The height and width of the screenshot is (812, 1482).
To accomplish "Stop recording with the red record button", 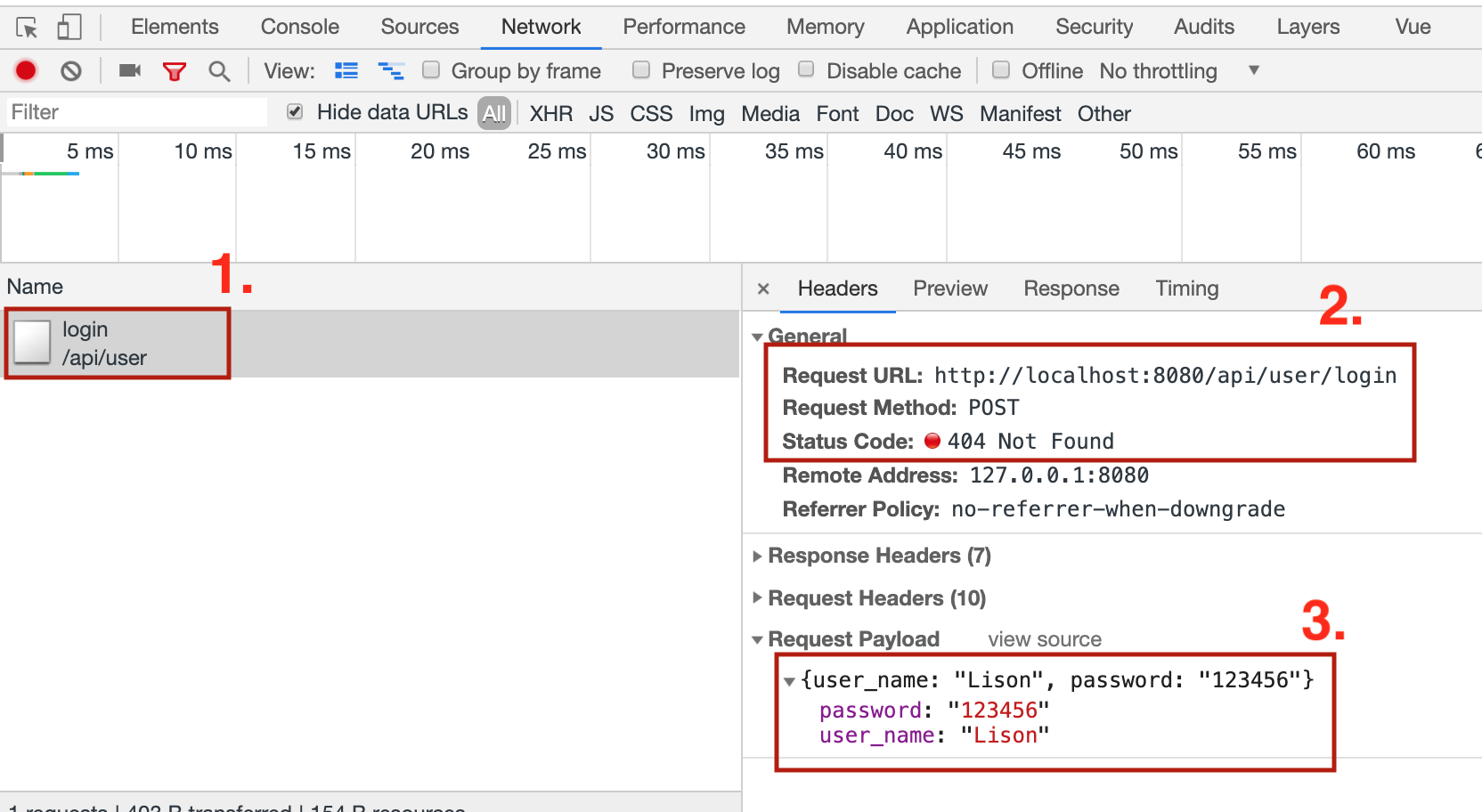I will tap(26, 70).
